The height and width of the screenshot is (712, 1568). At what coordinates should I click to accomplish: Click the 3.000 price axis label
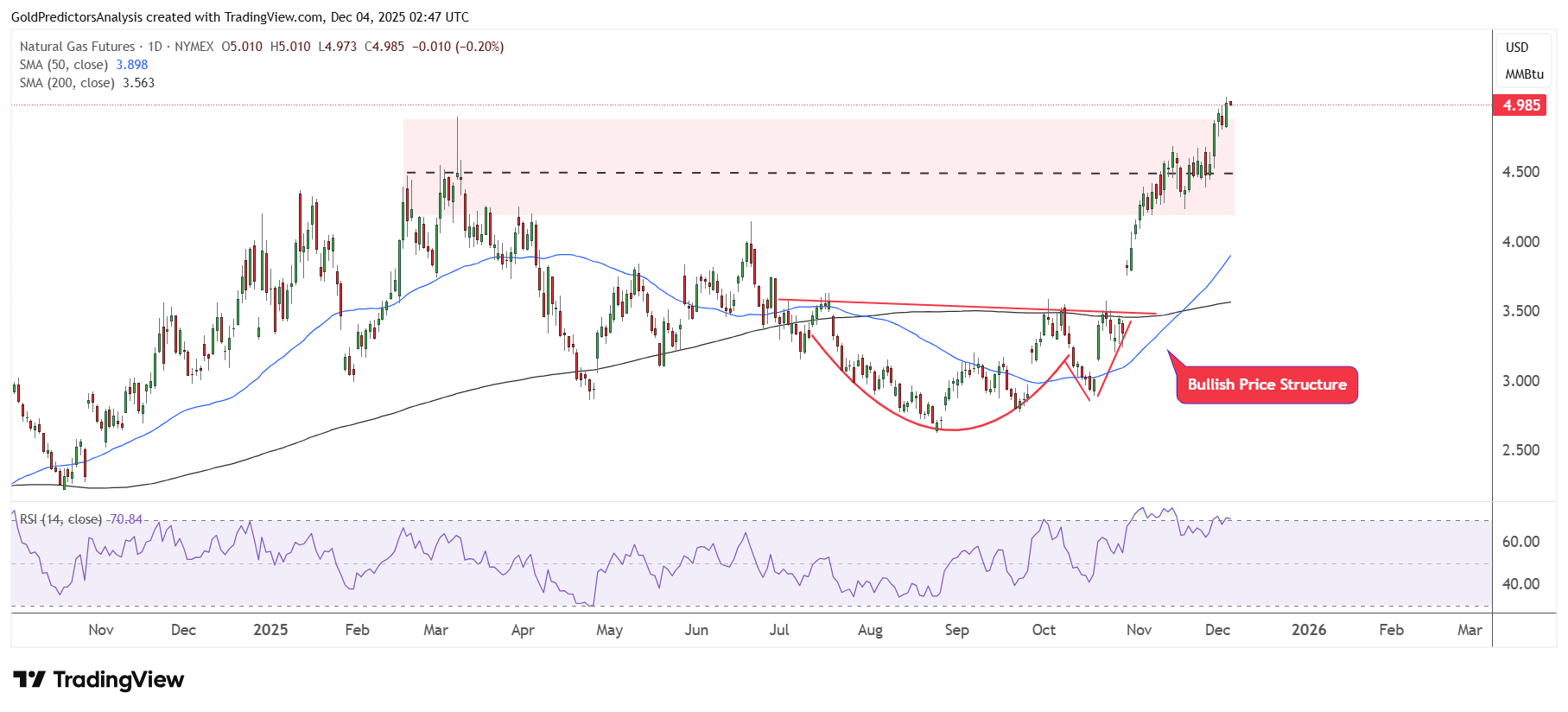coord(1520,381)
